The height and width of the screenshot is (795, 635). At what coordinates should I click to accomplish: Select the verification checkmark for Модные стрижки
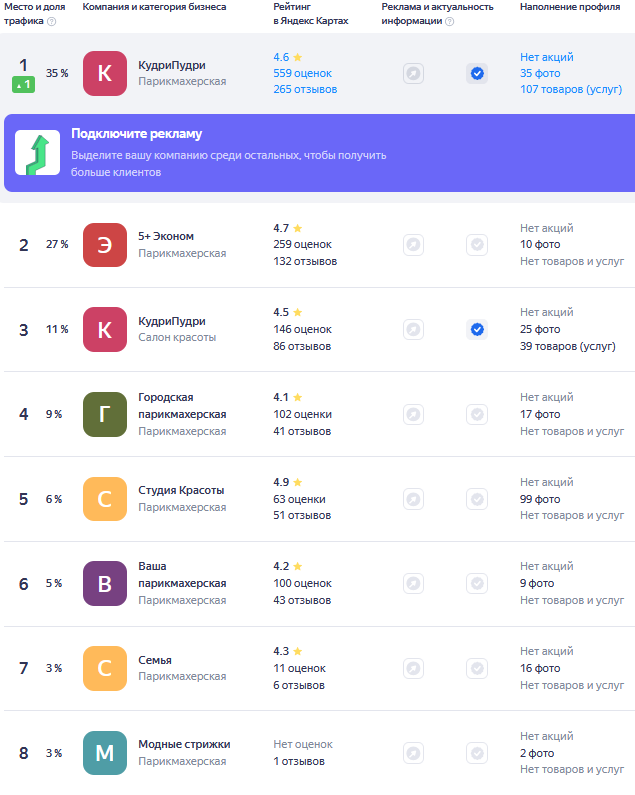point(477,753)
